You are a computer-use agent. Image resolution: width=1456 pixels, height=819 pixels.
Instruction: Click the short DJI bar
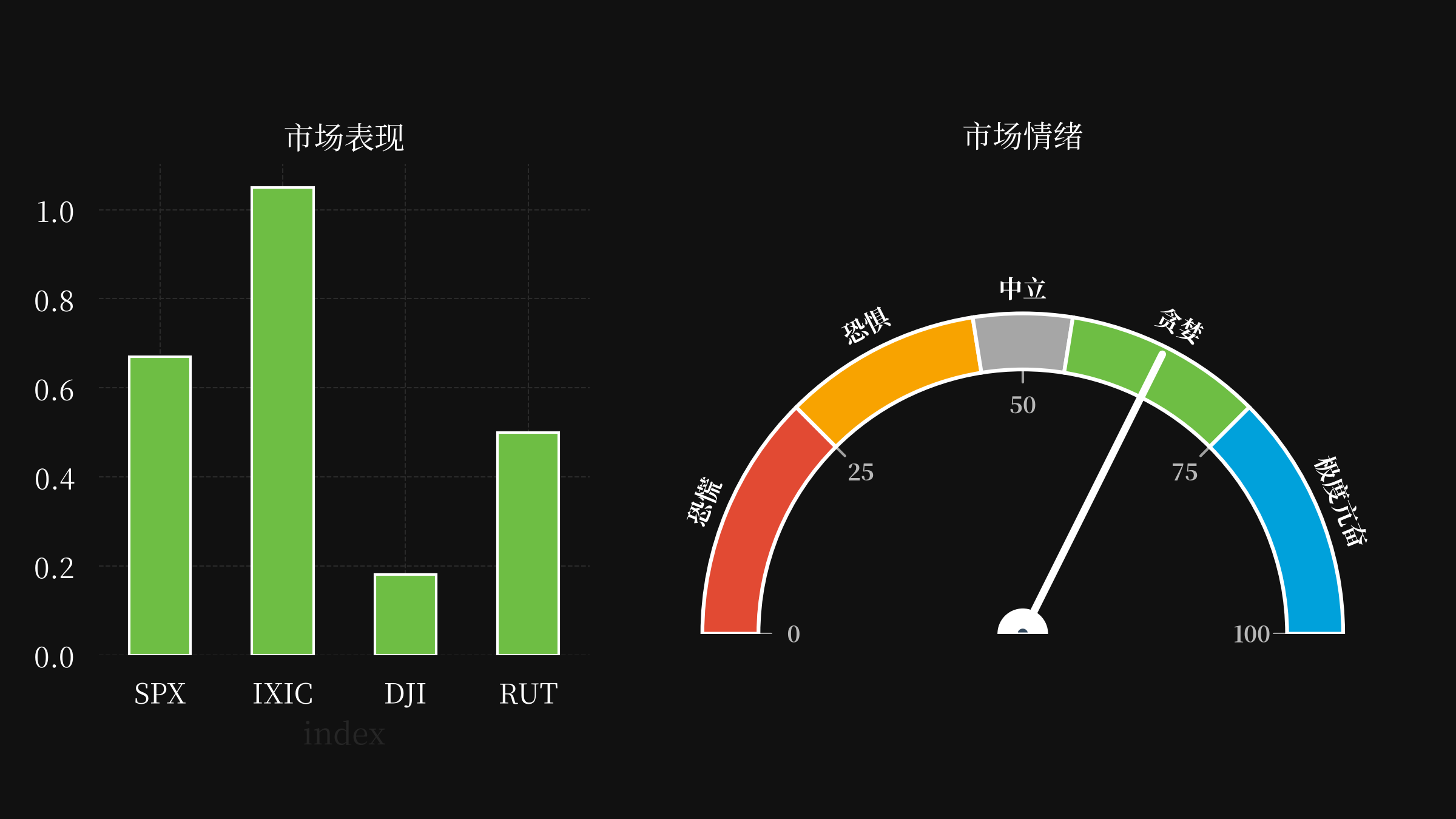(405, 614)
